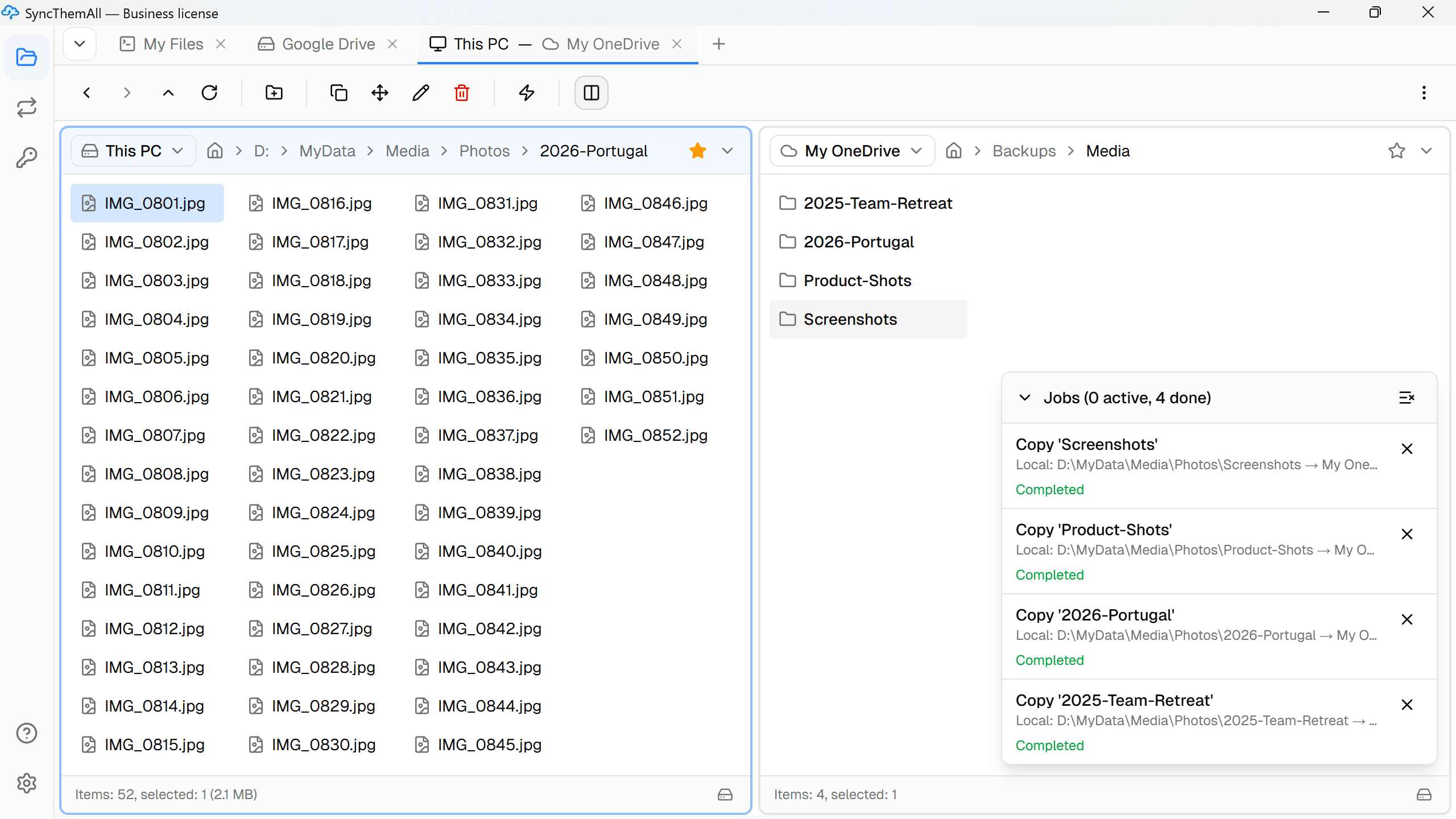
Task: Select the Screenshots folder
Action: 868,319
